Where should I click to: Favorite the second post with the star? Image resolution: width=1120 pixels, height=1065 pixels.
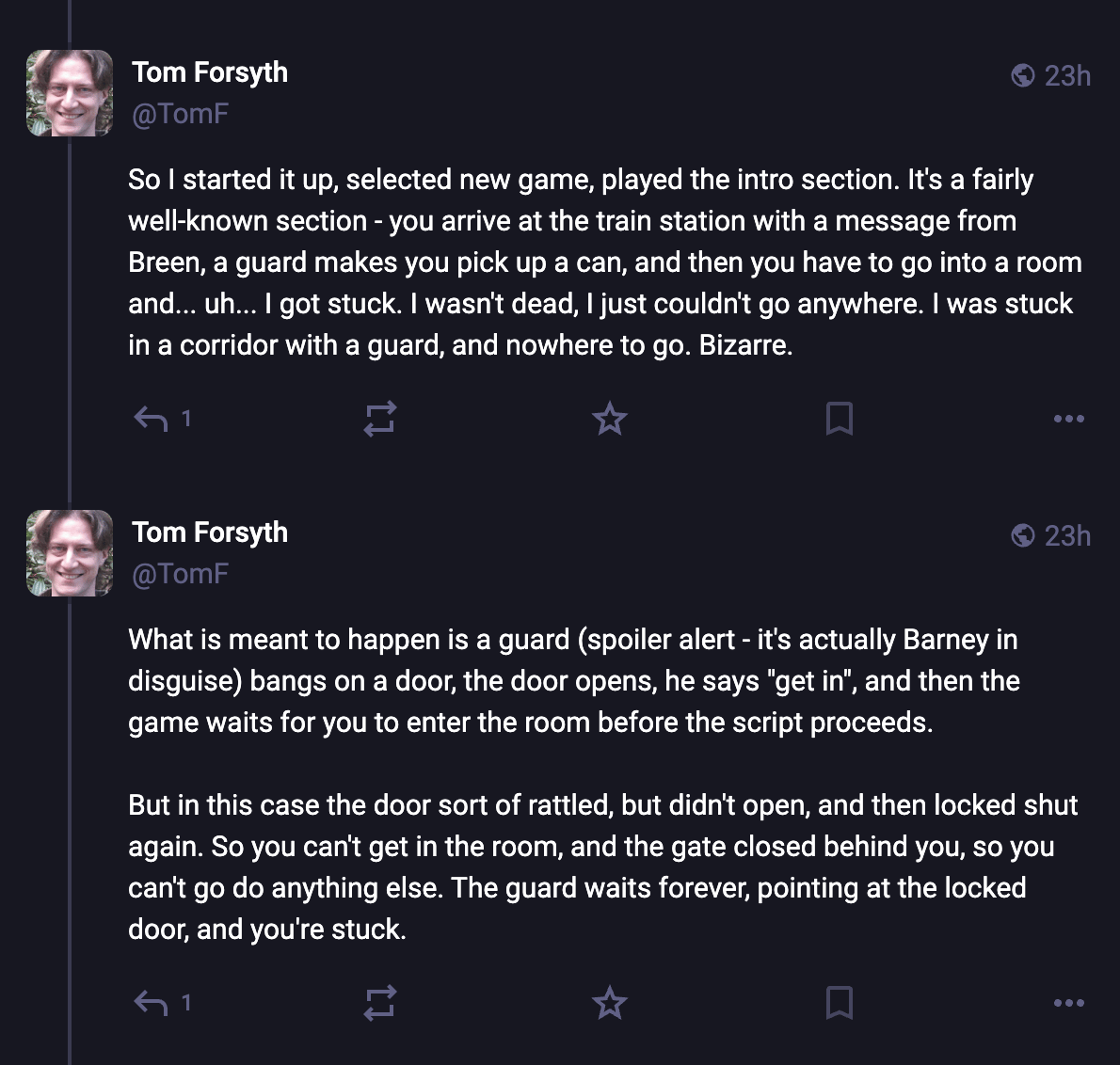pos(610,1003)
